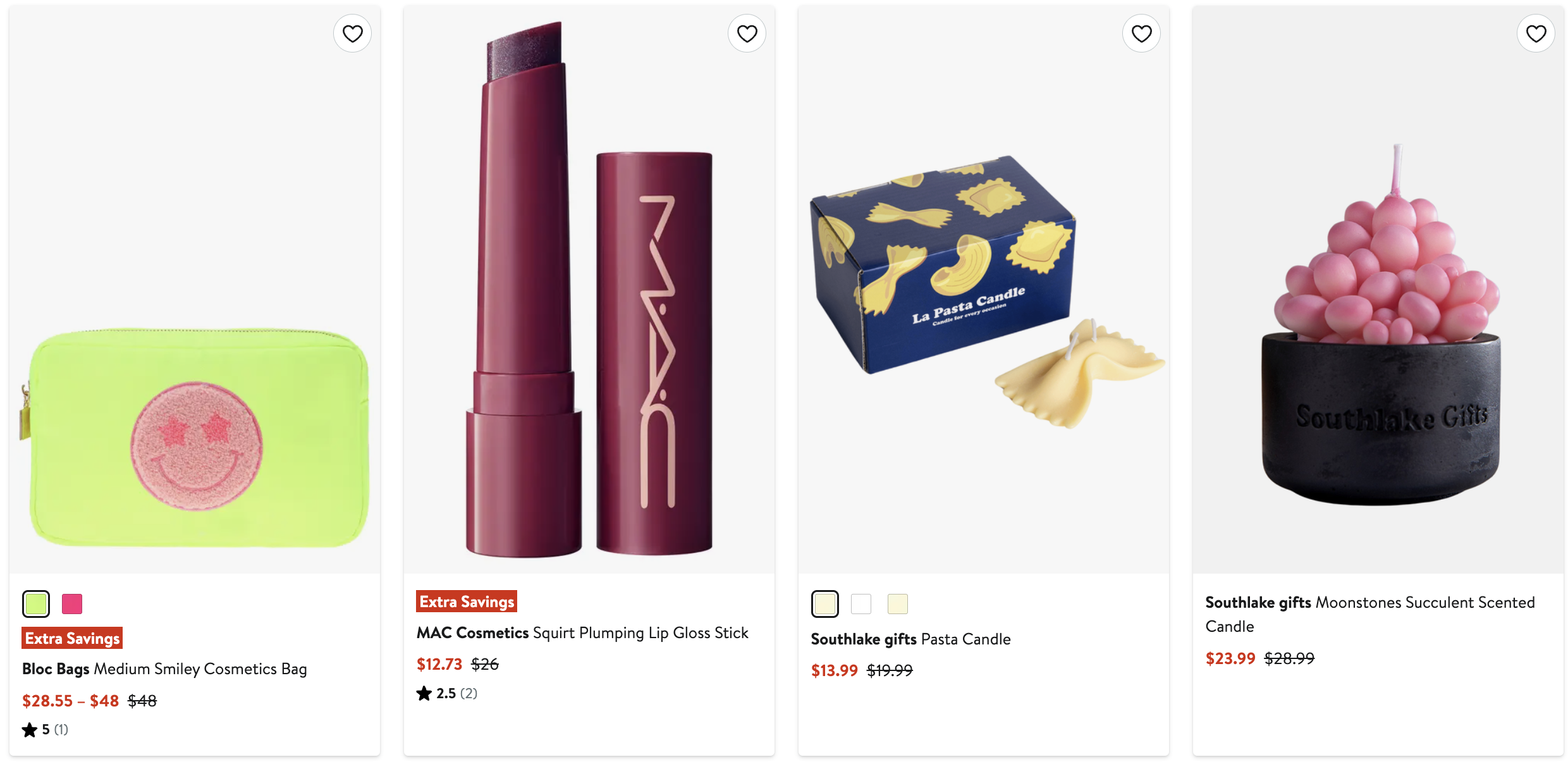The height and width of the screenshot is (764, 1568).
Task: Favorite the Bloc Bags Smiley Cosmetics Bag
Action: point(352,34)
